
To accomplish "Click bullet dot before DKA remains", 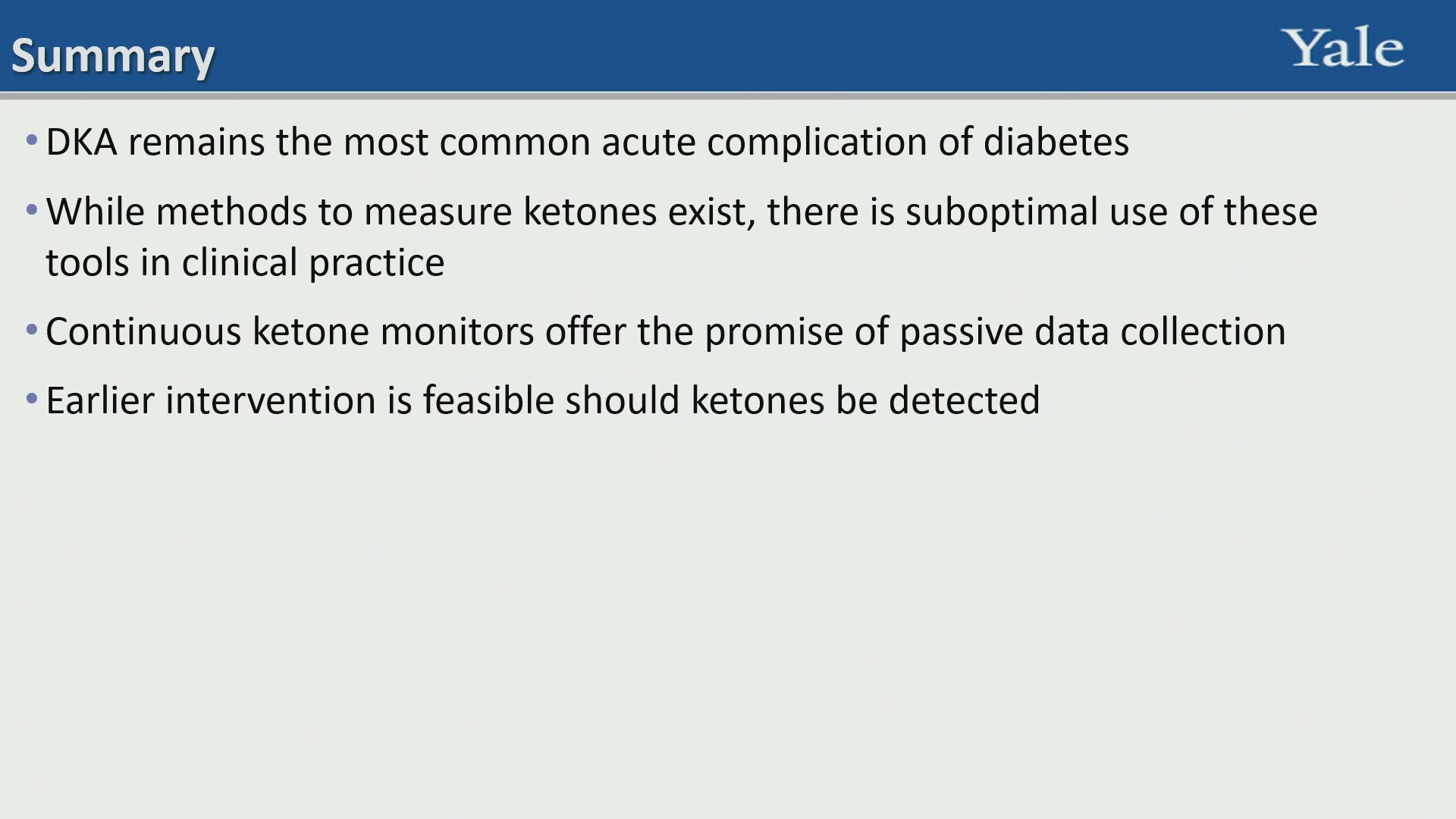I will coord(32,140).
